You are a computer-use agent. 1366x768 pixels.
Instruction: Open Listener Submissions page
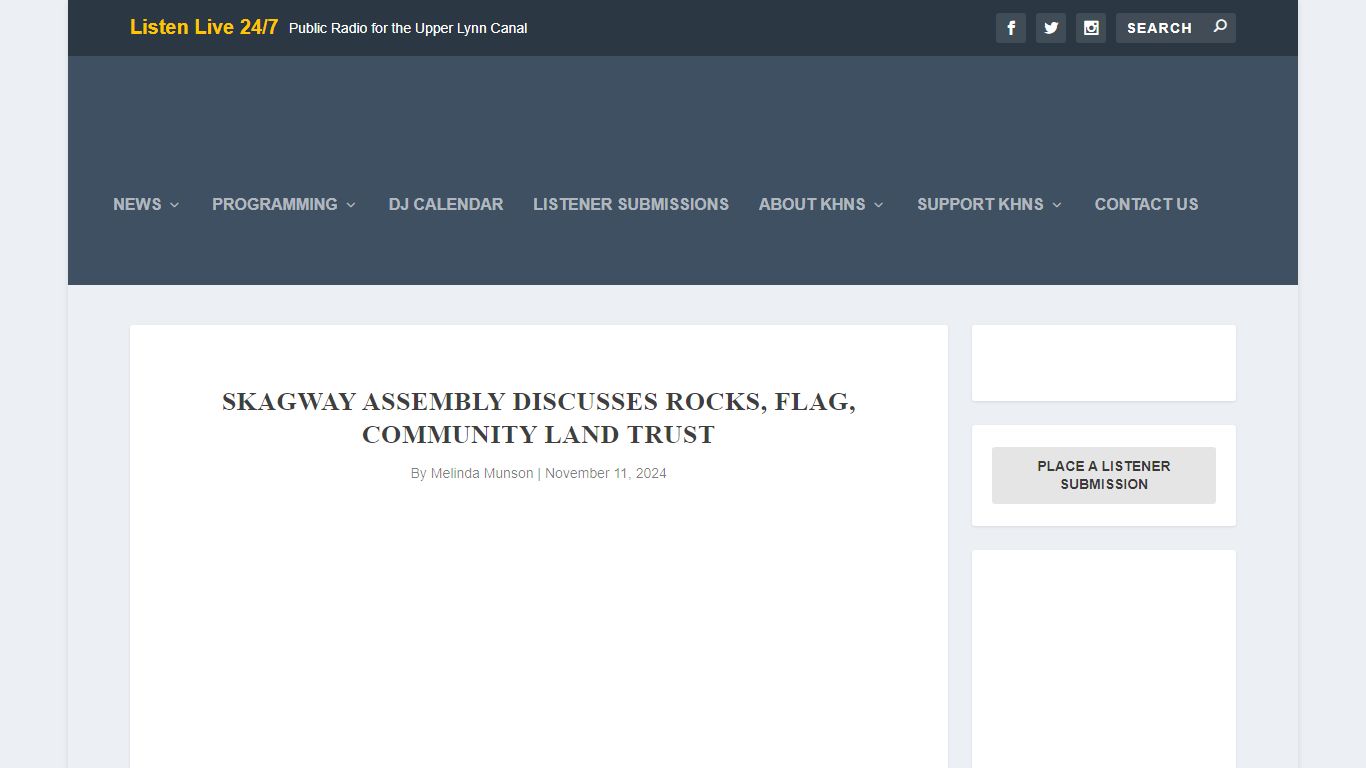(631, 204)
